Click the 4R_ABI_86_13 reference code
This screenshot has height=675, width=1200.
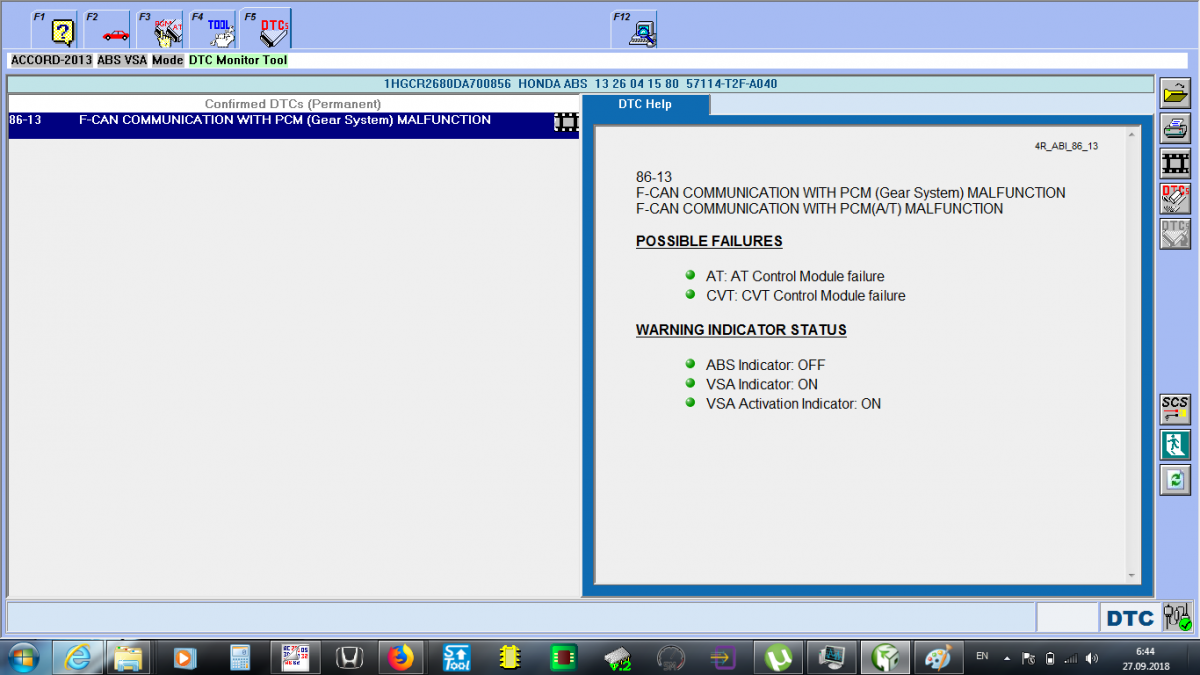tap(1066, 146)
